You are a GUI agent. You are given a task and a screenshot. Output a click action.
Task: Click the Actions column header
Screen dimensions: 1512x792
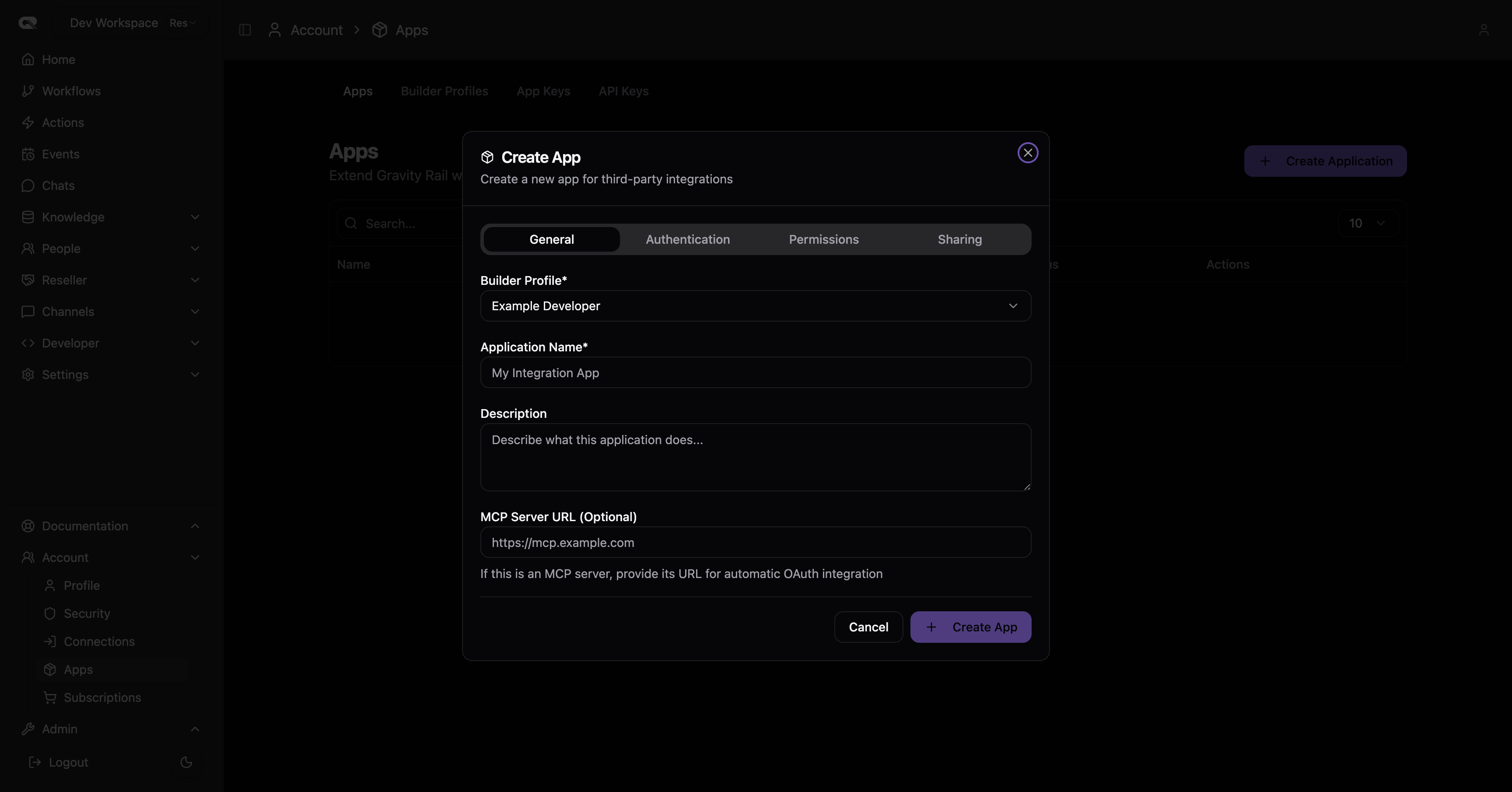pos(1227,265)
